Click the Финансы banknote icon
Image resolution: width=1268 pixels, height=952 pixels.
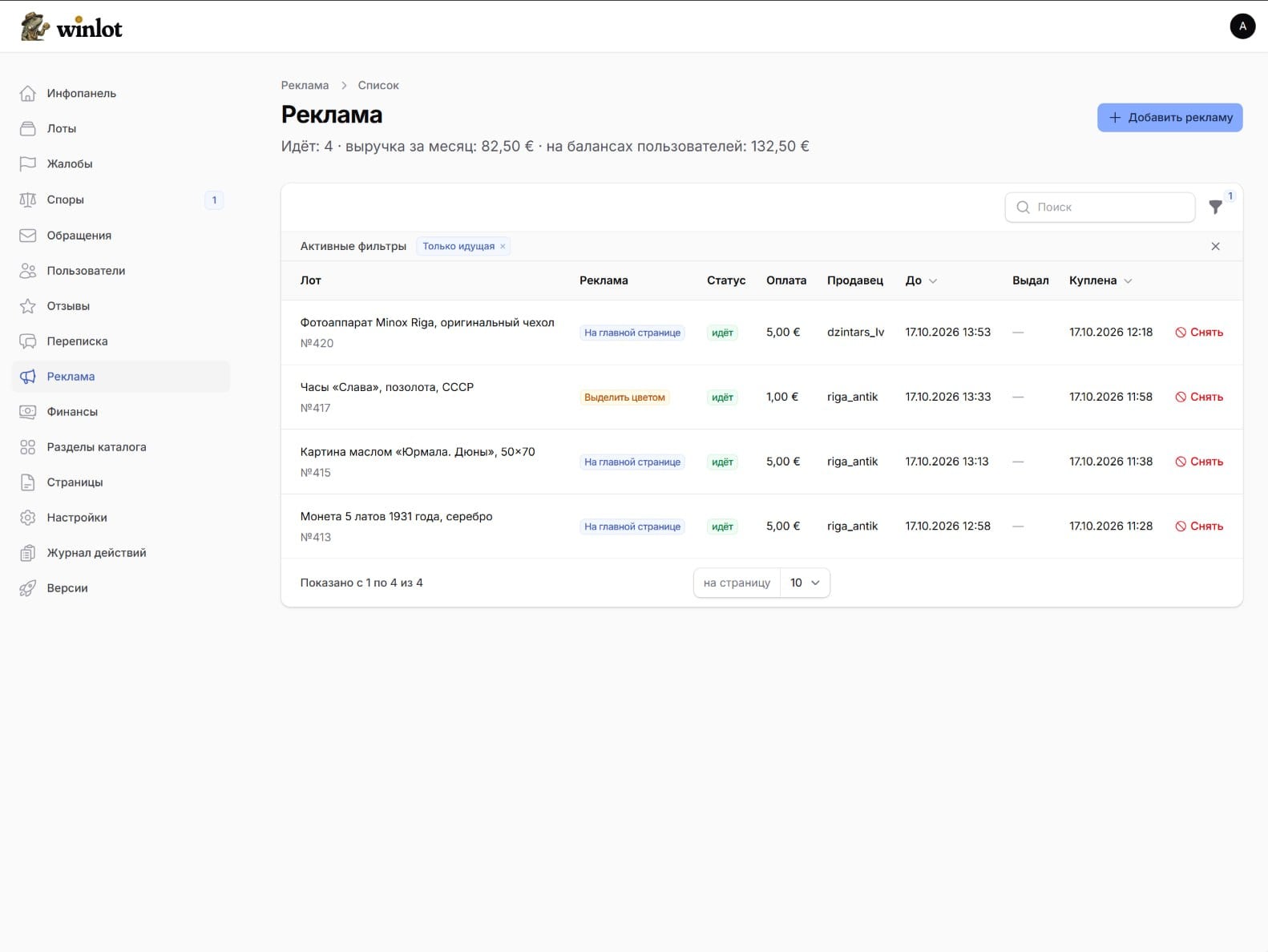point(27,411)
